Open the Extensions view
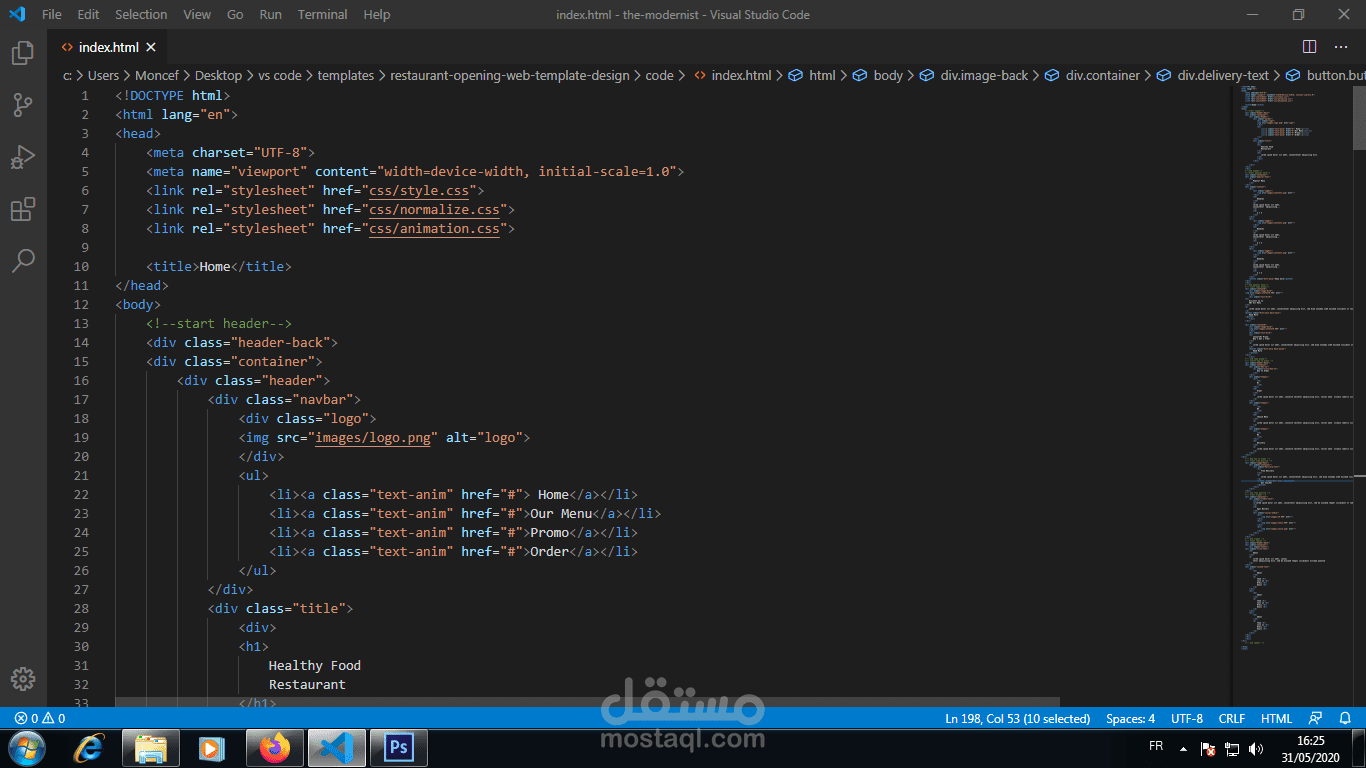Screen dimensions: 1366x768 23,209
